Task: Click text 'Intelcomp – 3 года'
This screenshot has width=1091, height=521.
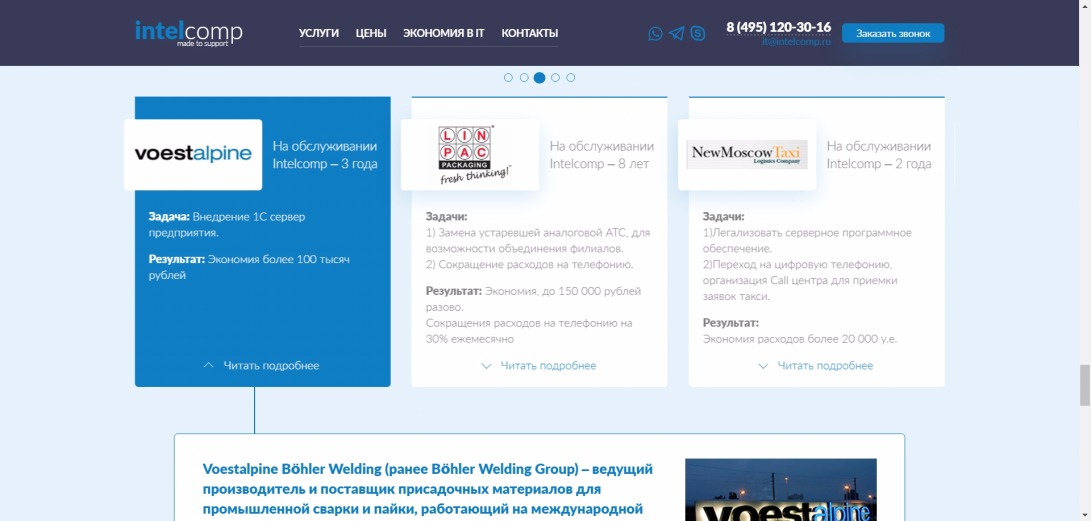Action: tap(325, 164)
